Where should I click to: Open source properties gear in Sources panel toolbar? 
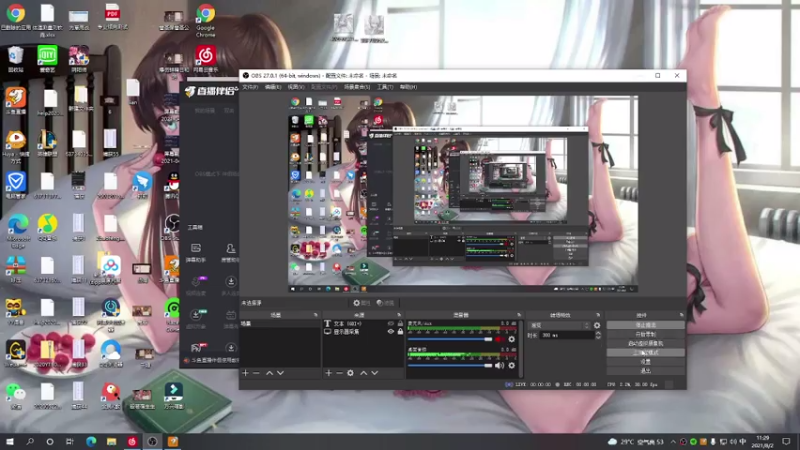pyautogui.click(x=351, y=373)
